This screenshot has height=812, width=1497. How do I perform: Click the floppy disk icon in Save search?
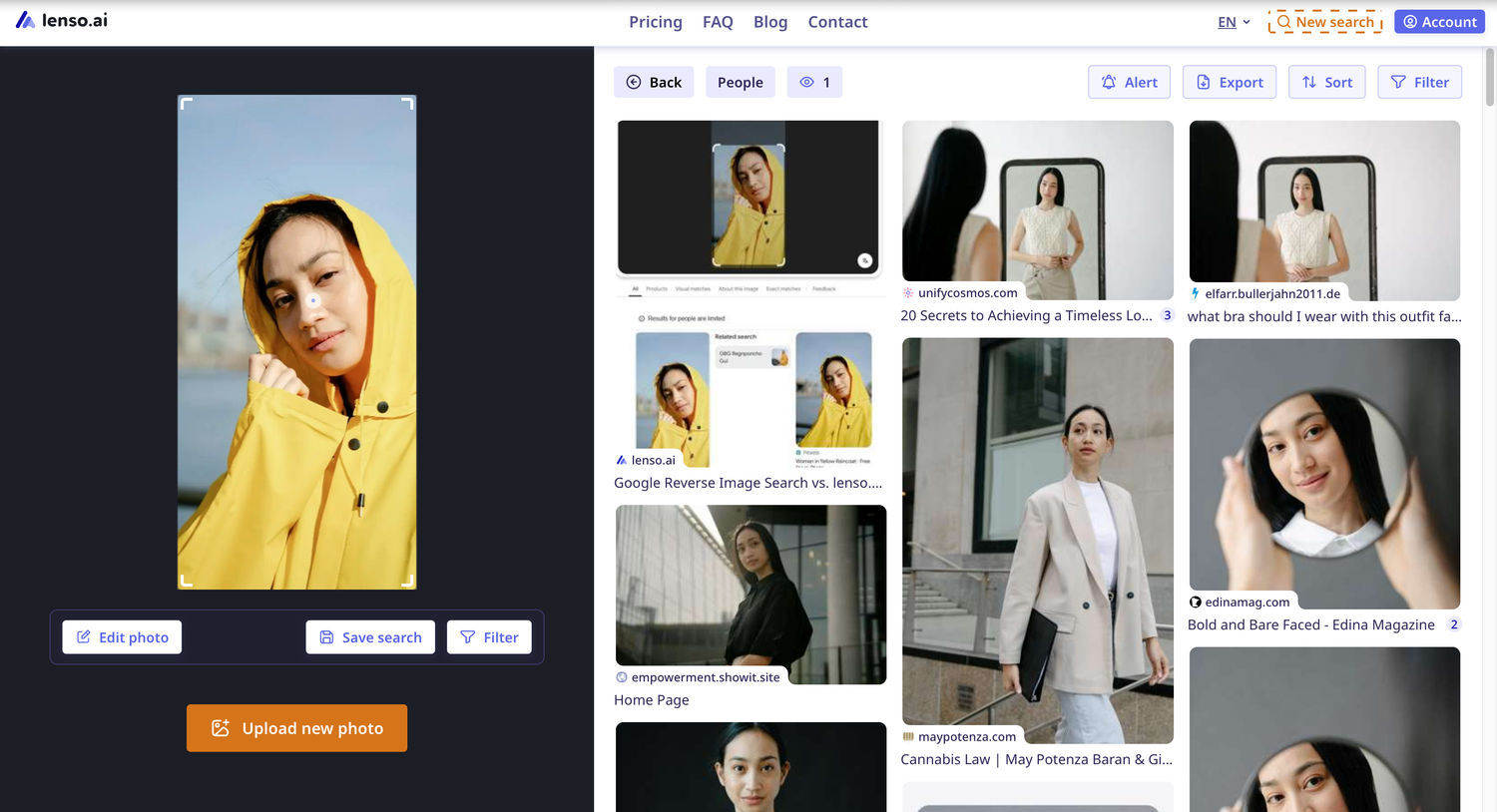[x=326, y=637]
